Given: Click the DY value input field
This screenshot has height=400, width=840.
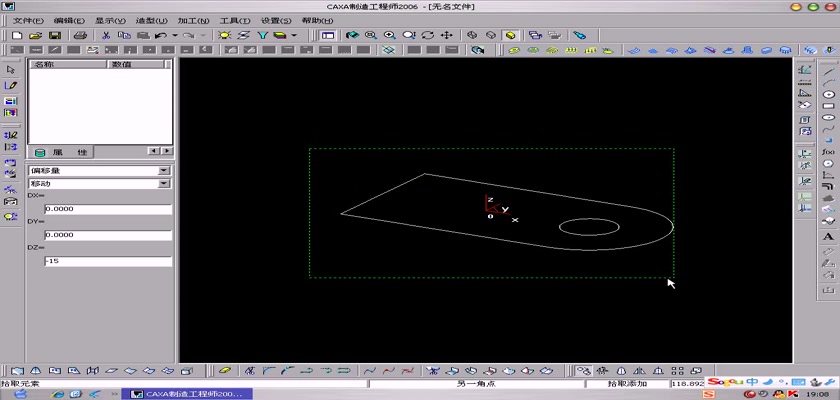Looking at the screenshot, I should [108, 235].
